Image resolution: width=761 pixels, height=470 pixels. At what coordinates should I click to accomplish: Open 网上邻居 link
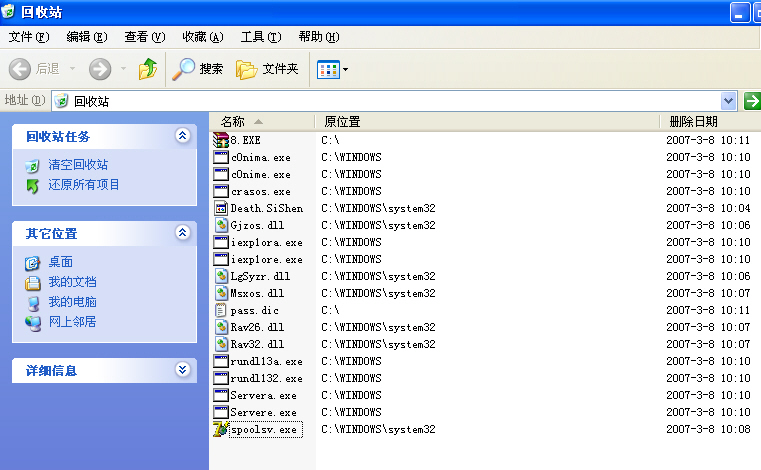coord(72,321)
